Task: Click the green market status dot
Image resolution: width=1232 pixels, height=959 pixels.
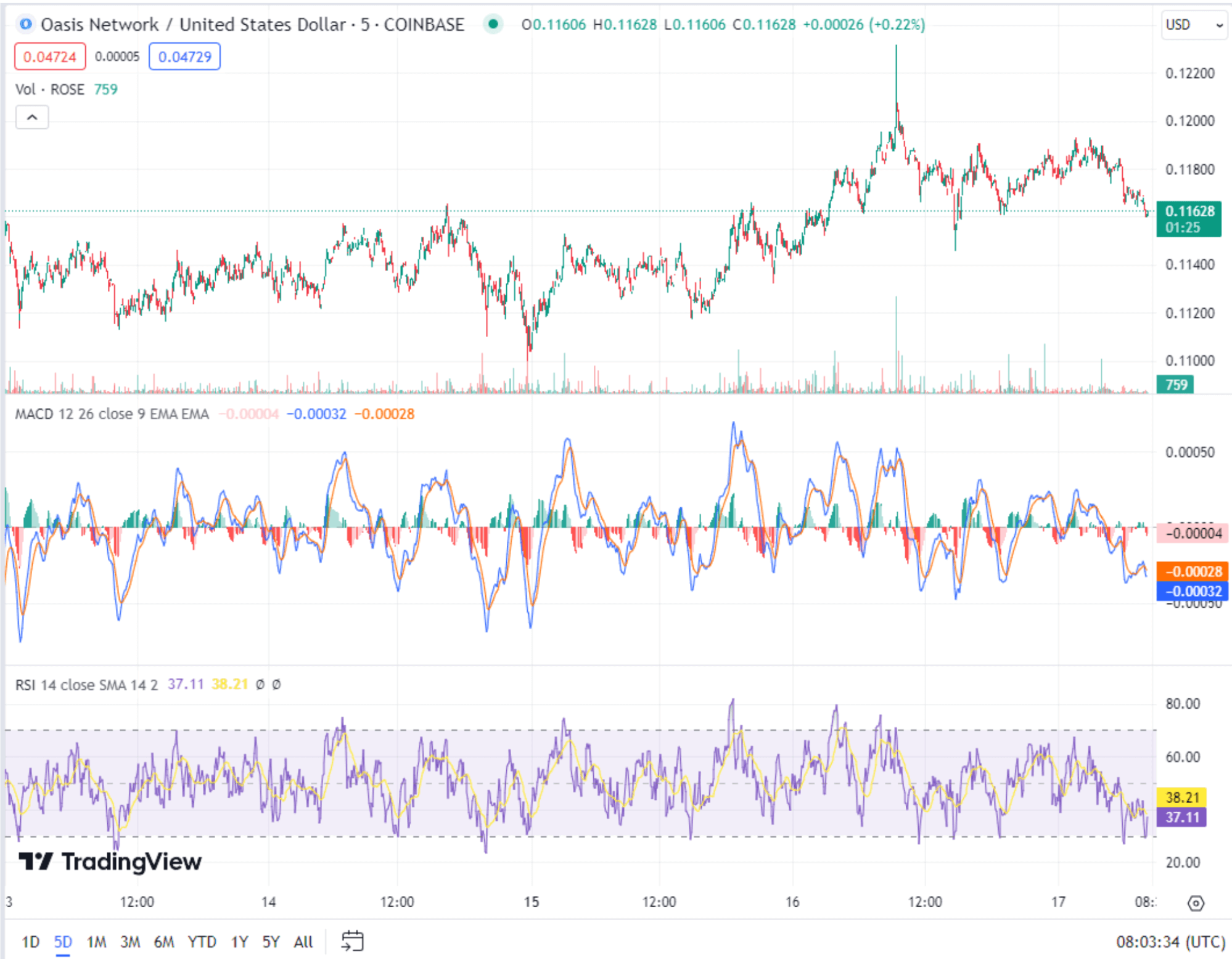Action: pos(493,24)
